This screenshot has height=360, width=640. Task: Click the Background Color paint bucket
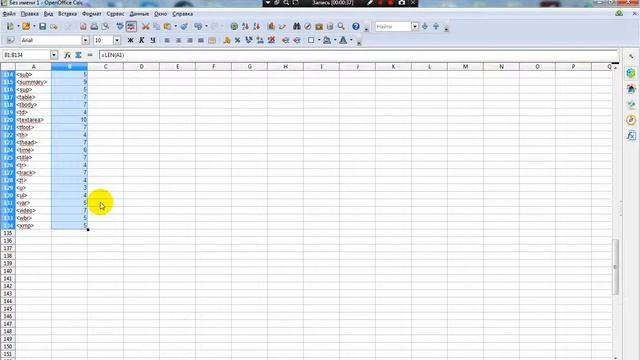click(x=327, y=40)
